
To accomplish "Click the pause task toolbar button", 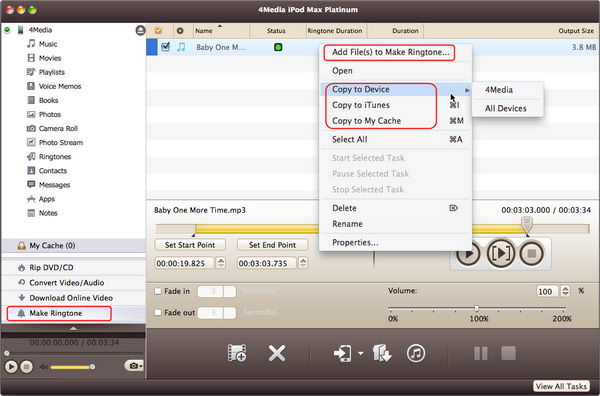I will pyautogui.click(x=481, y=353).
